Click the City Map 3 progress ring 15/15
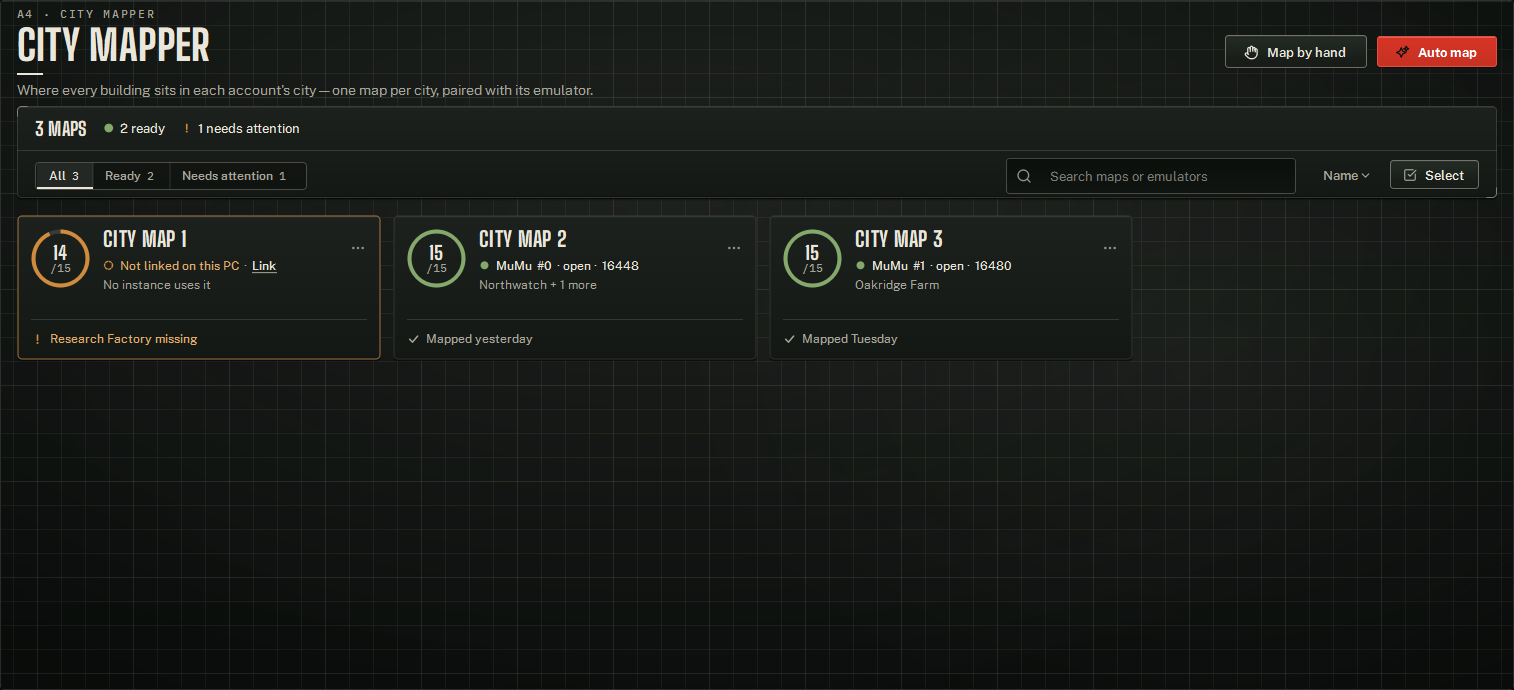 click(x=813, y=258)
